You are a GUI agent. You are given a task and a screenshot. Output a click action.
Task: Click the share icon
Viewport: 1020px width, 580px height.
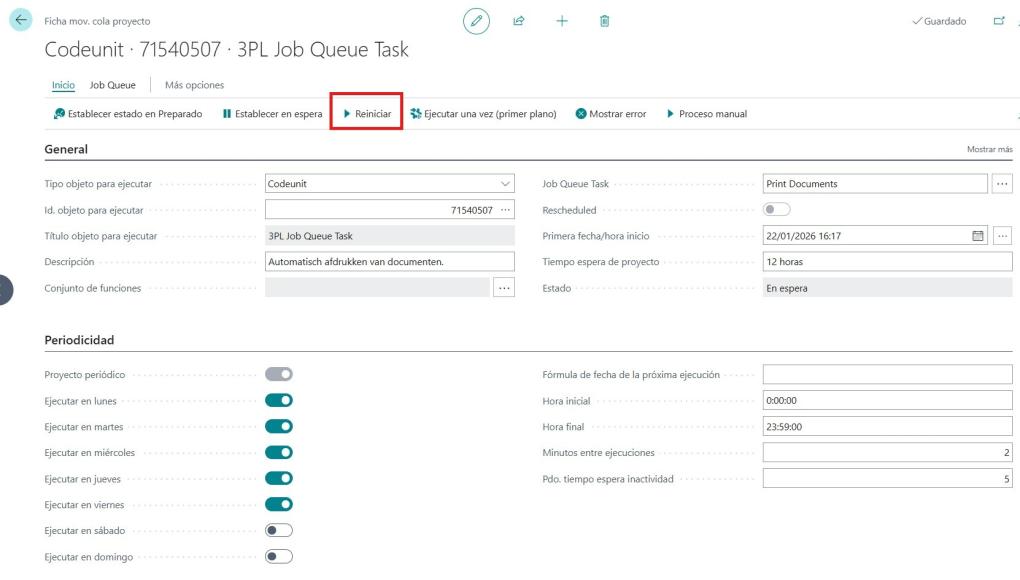coord(519,21)
